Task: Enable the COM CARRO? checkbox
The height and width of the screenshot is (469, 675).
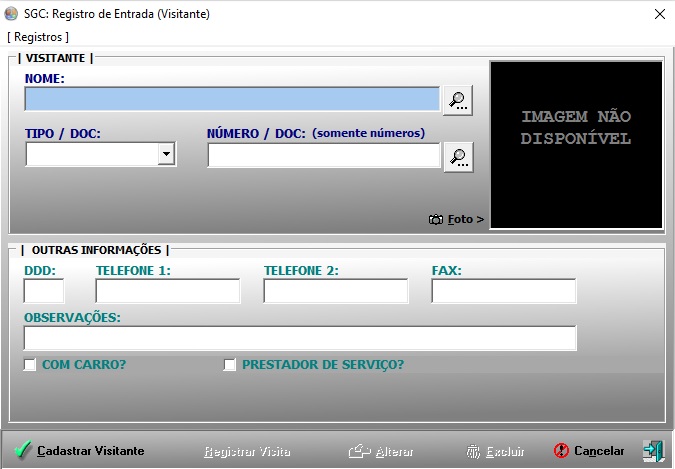Action: 30,365
